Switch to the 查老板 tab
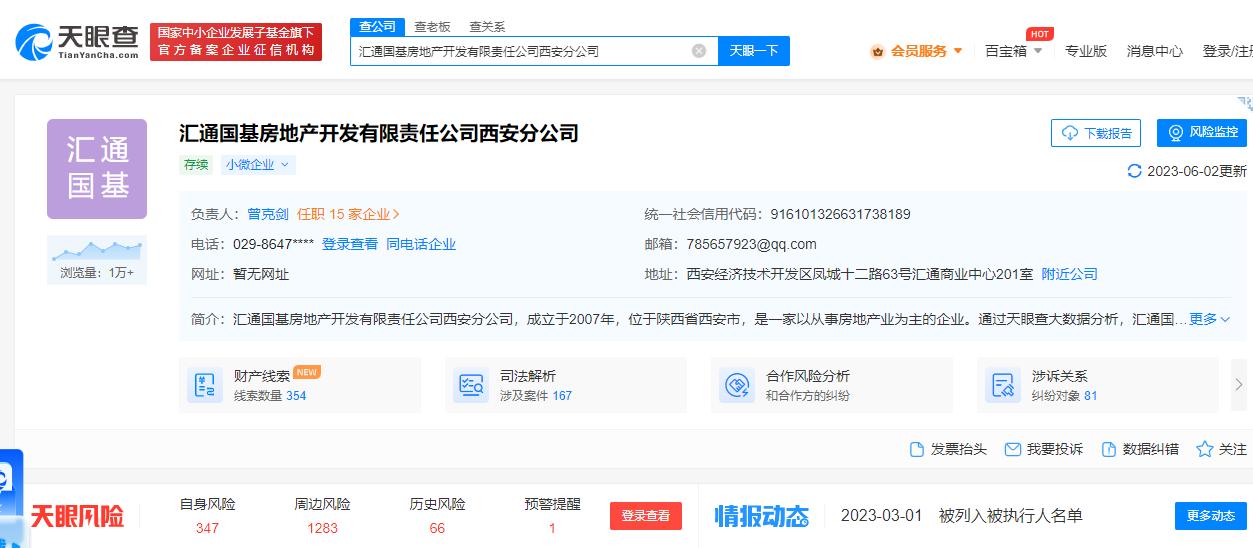This screenshot has width=1253, height=548. click(x=432, y=27)
